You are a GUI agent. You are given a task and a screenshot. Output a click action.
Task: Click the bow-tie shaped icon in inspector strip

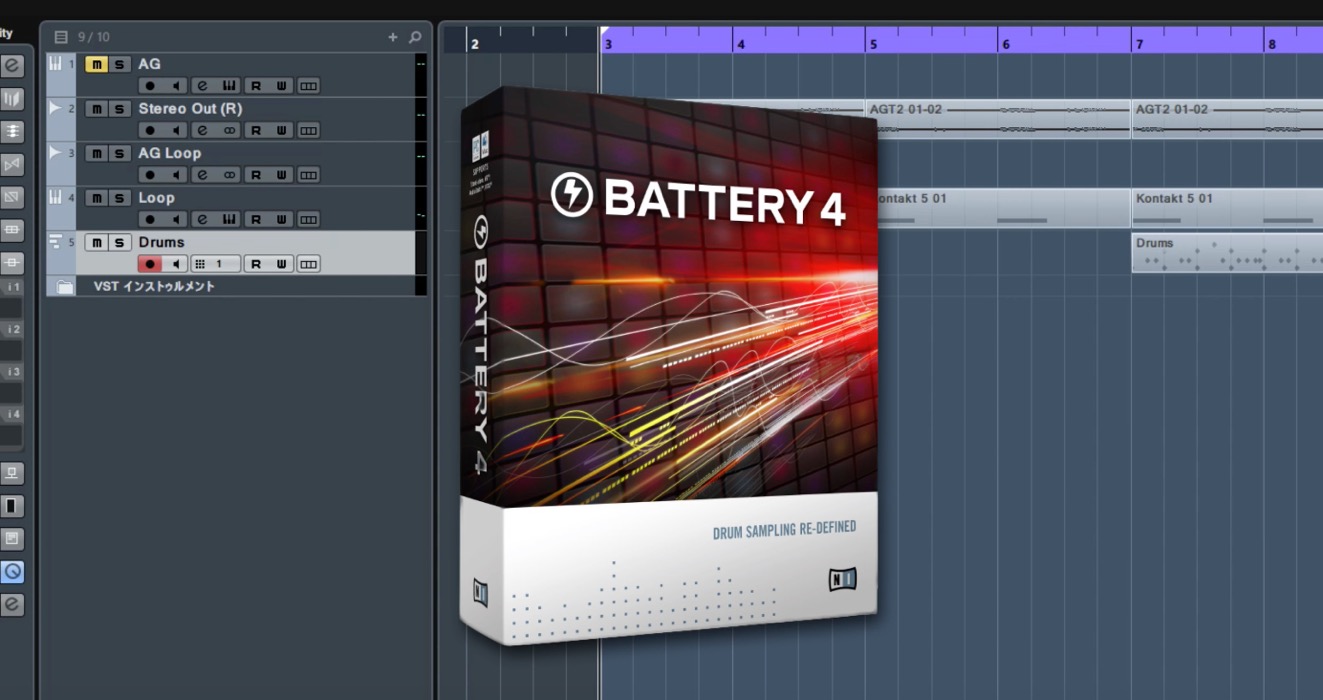(x=12, y=164)
